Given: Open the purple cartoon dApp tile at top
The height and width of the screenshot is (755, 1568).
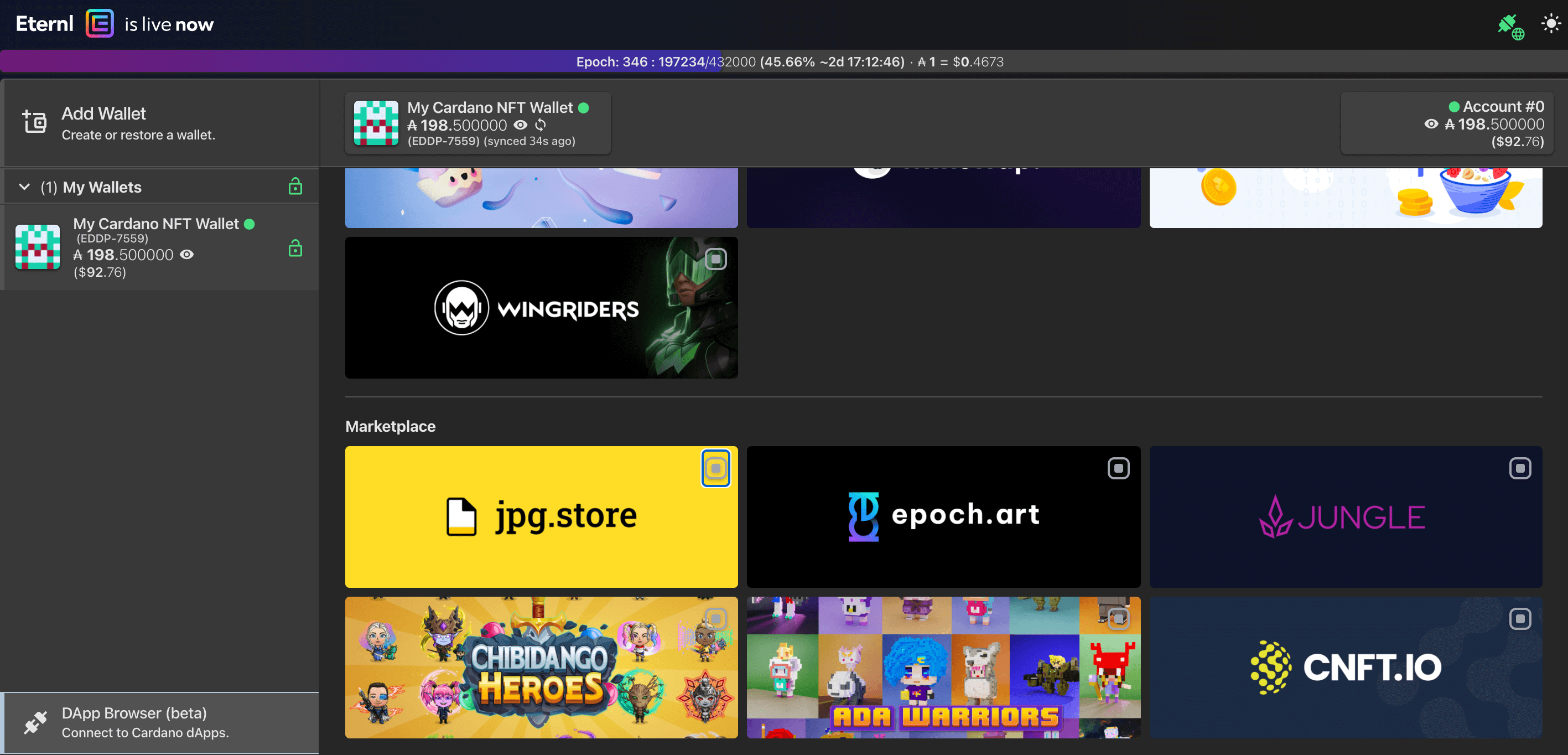Looking at the screenshot, I should [541, 198].
